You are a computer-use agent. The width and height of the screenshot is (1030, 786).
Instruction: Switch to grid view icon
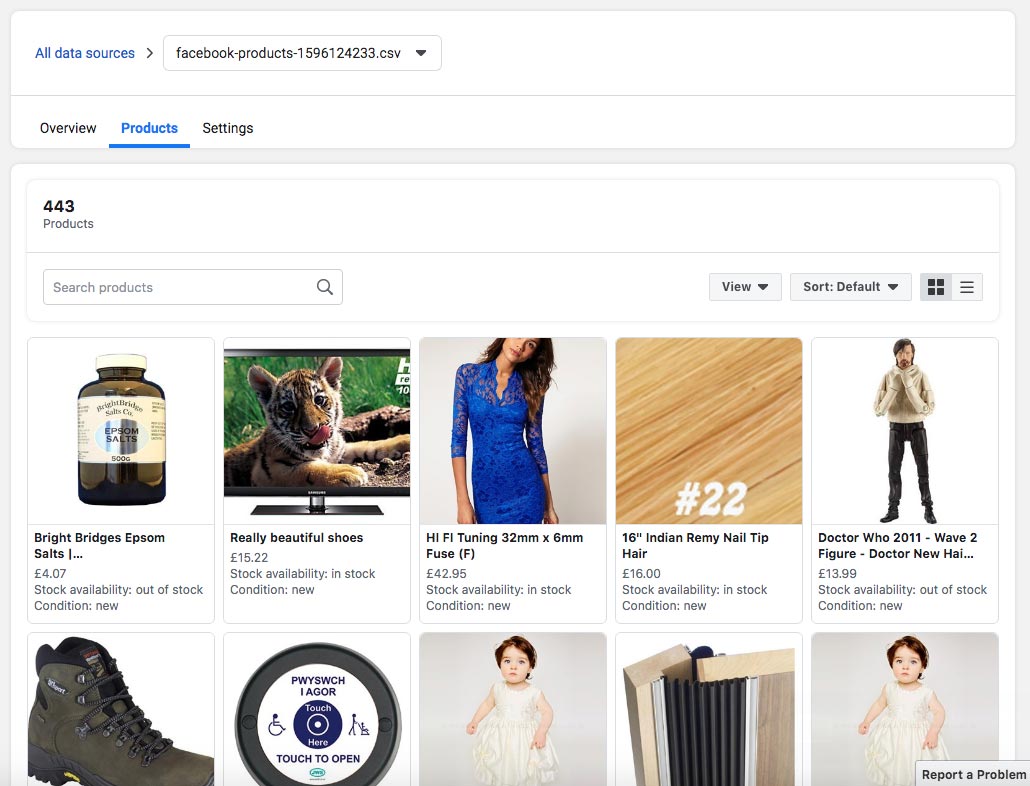click(935, 287)
